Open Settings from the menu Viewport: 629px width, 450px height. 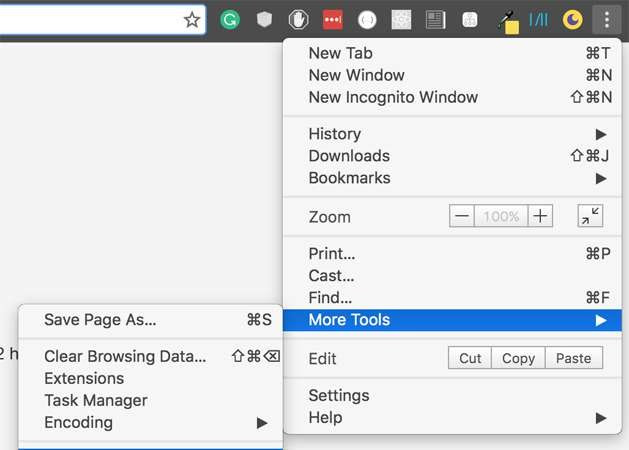click(x=452, y=395)
